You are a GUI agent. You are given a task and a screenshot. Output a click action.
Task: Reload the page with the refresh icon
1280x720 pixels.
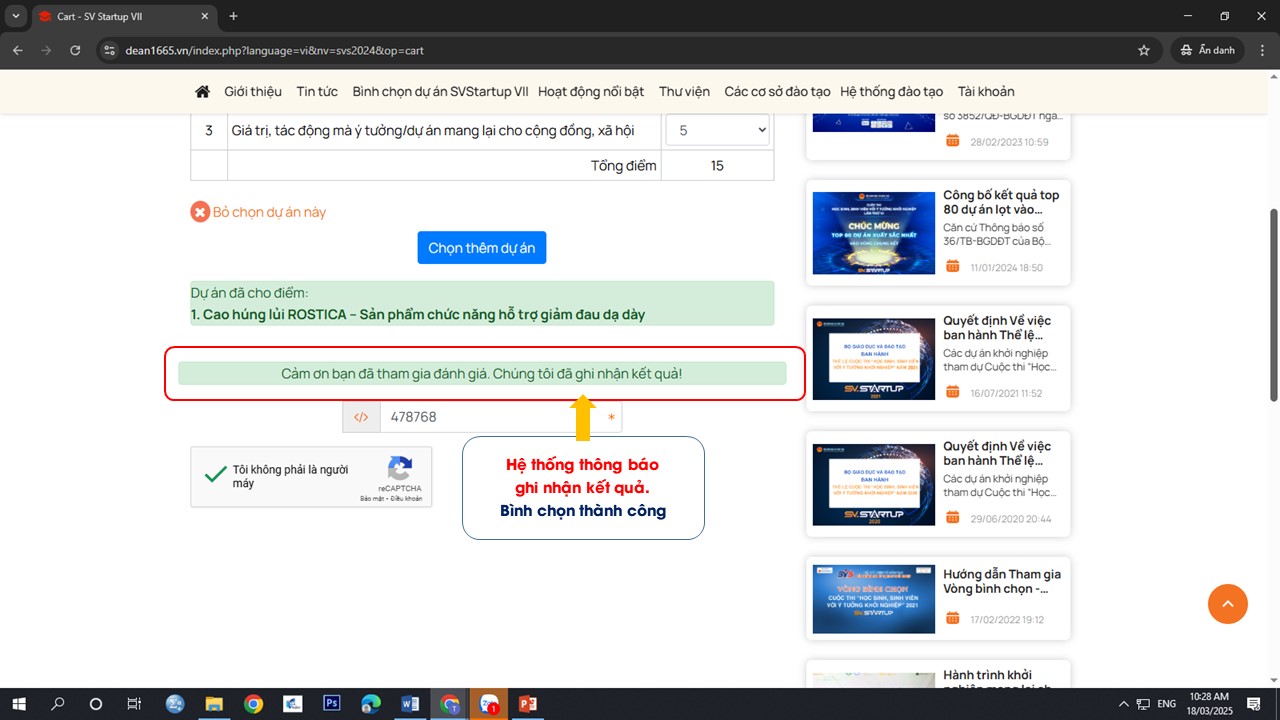click(75, 50)
